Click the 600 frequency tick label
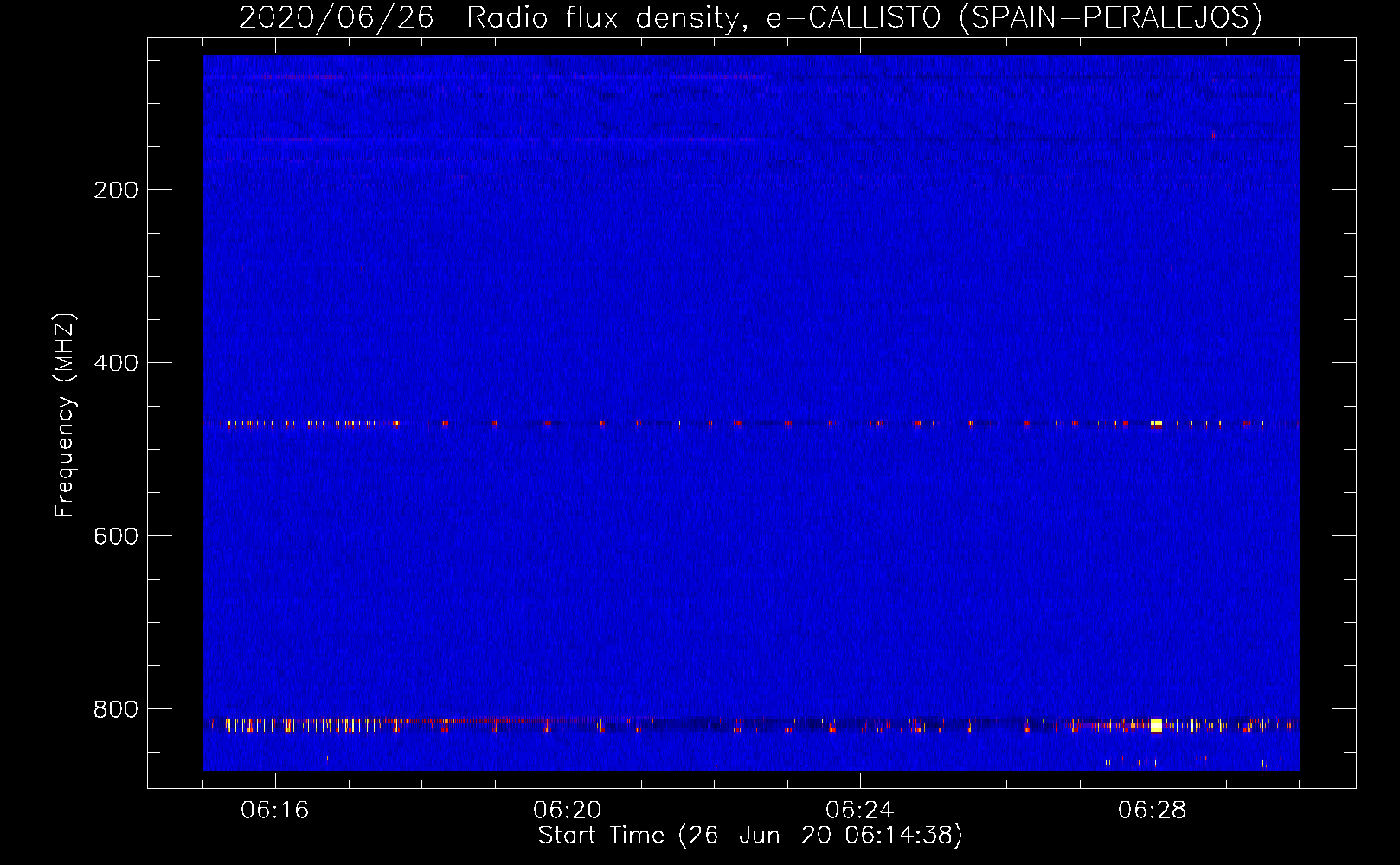Image resolution: width=1400 pixels, height=865 pixels. click(x=116, y=536)
